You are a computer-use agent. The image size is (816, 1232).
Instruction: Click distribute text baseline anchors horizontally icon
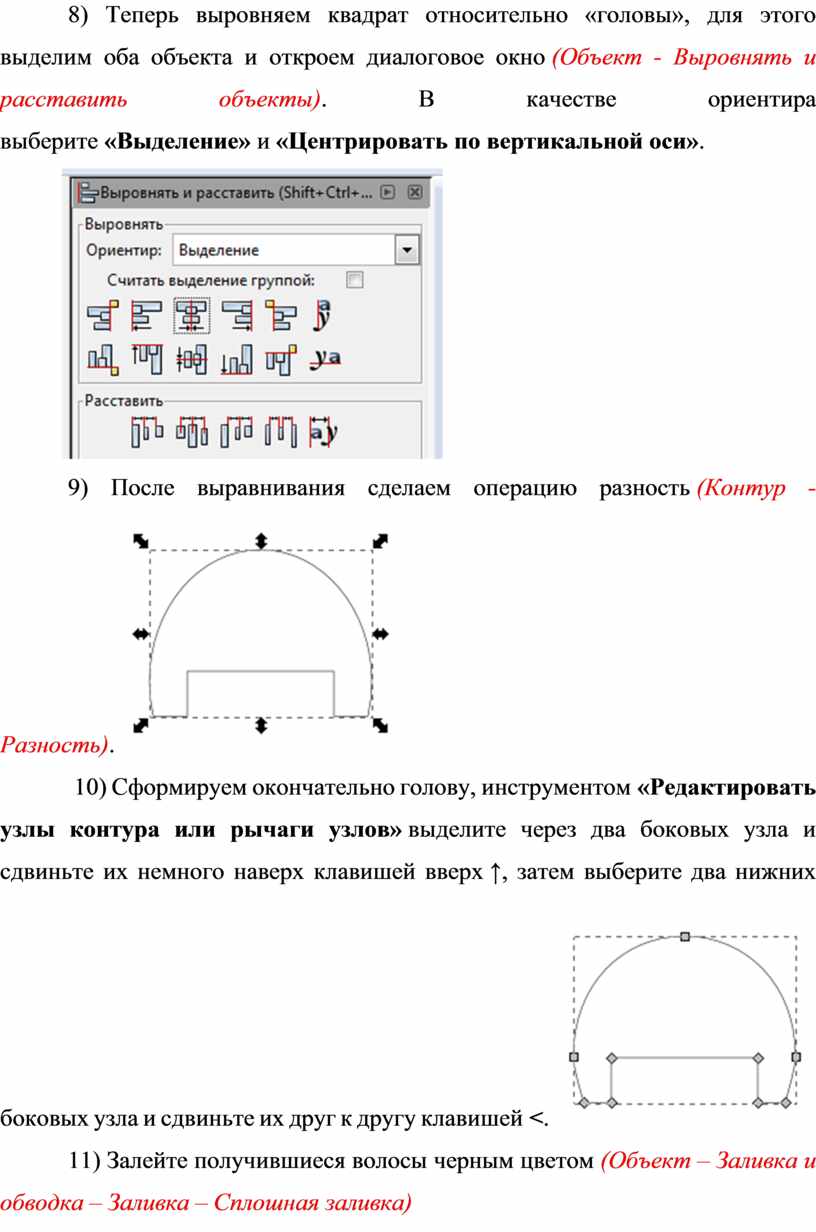[x=324, y=431]
